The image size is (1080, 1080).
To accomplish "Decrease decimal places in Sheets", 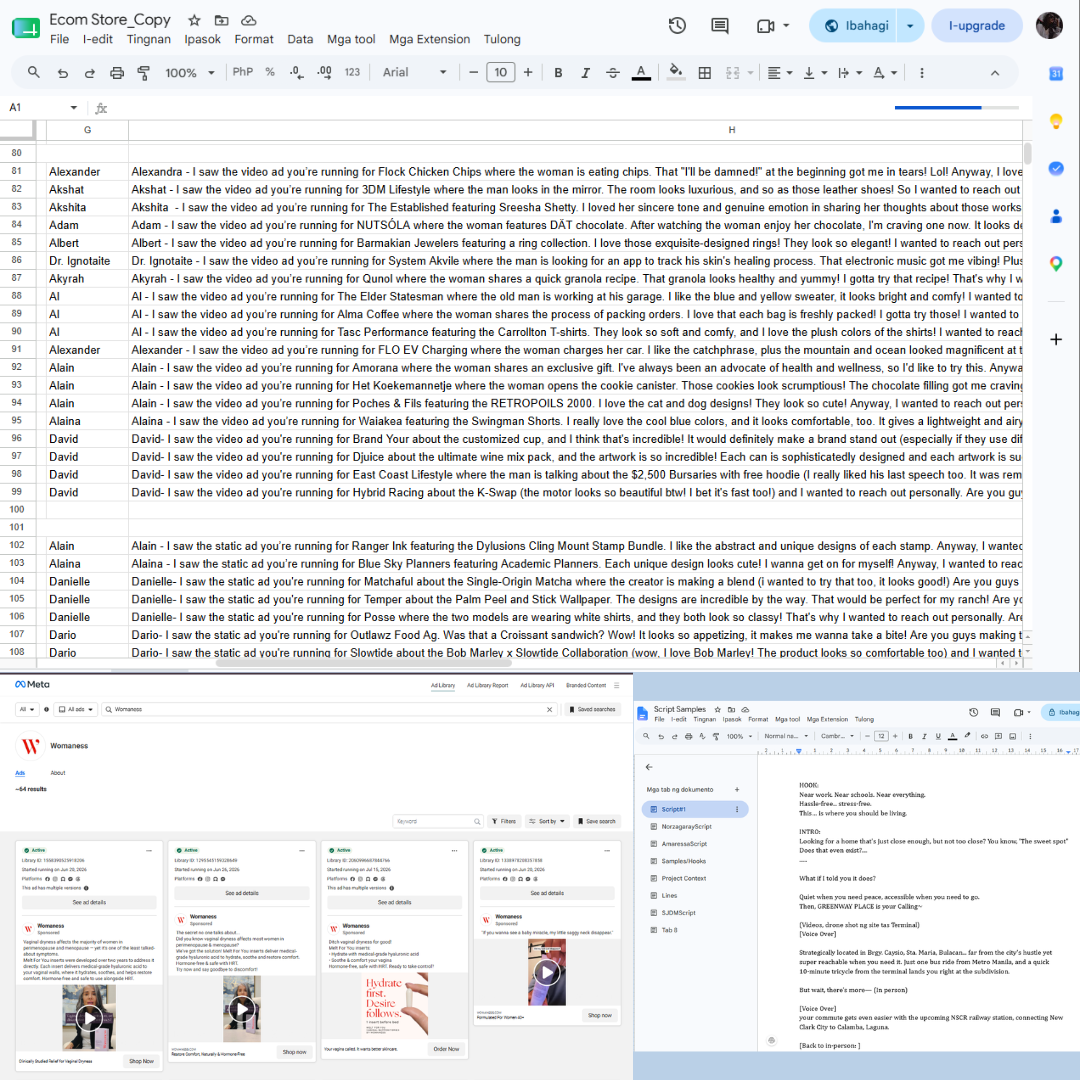I will coord(296,72).
